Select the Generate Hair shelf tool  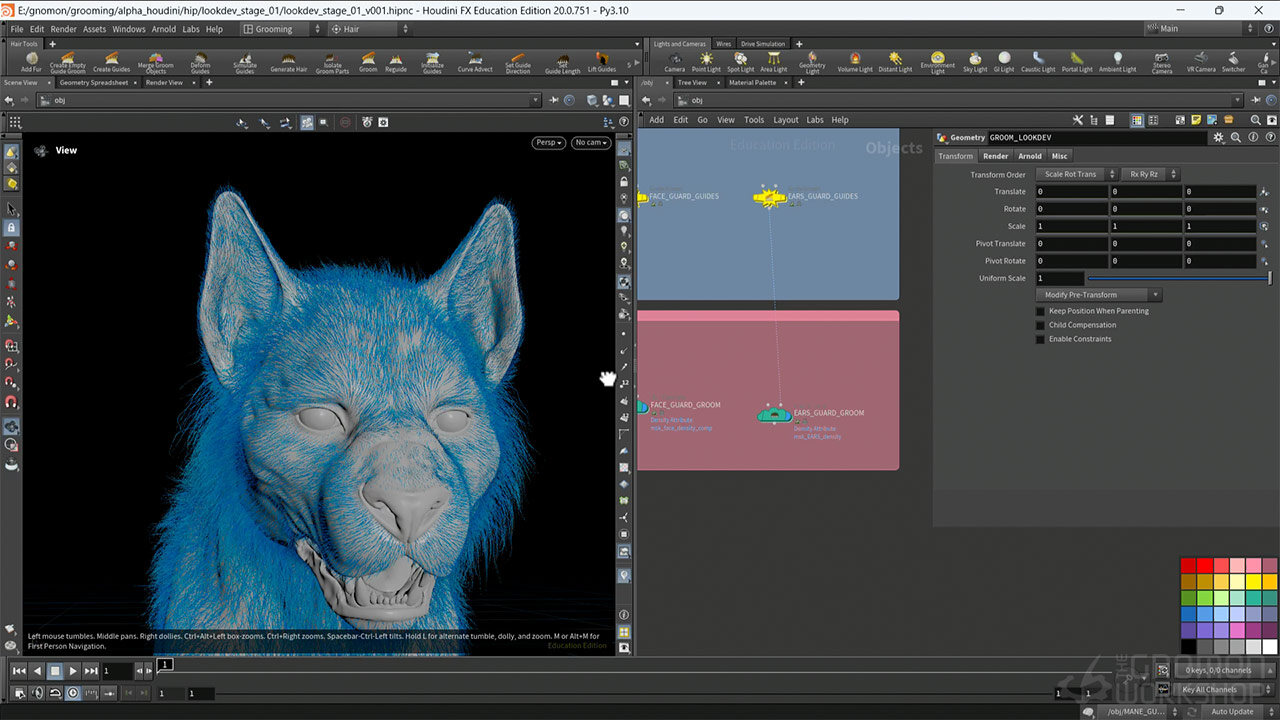click(x=288, y=61)
